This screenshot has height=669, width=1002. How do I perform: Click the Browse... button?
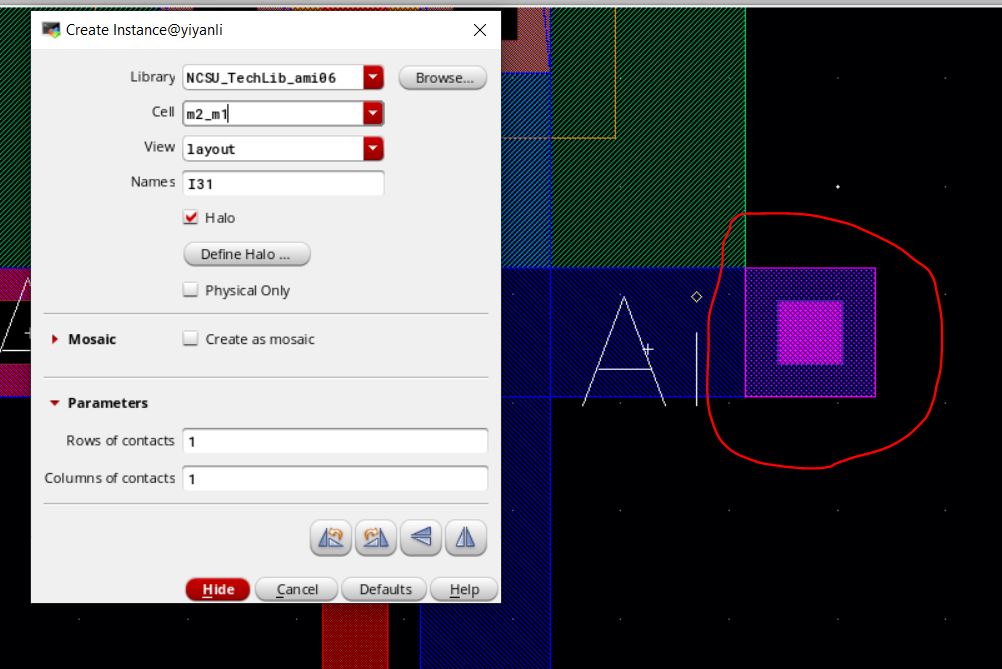click(442, 78)
